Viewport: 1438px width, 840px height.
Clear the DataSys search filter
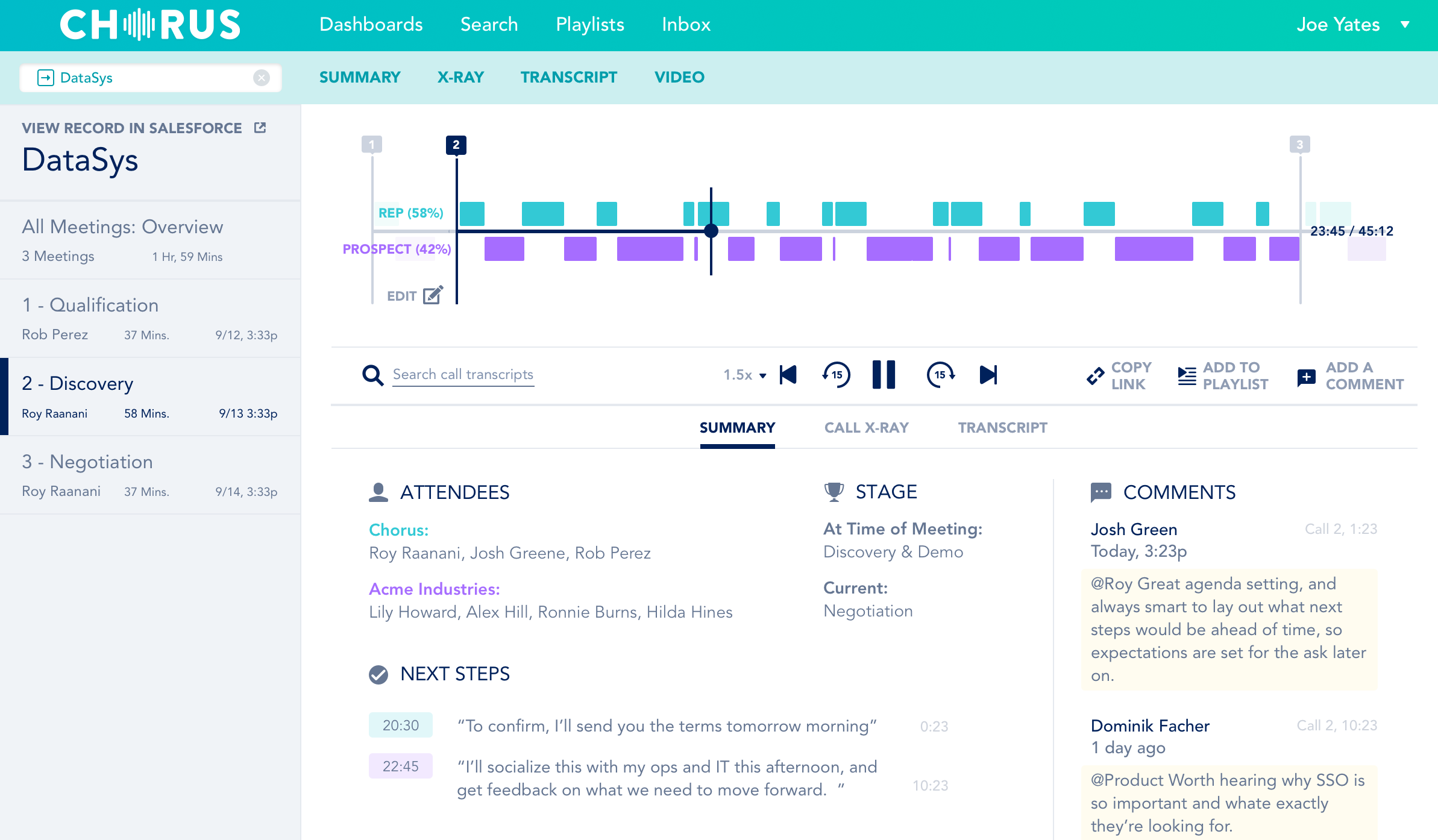tap(262, 78)
